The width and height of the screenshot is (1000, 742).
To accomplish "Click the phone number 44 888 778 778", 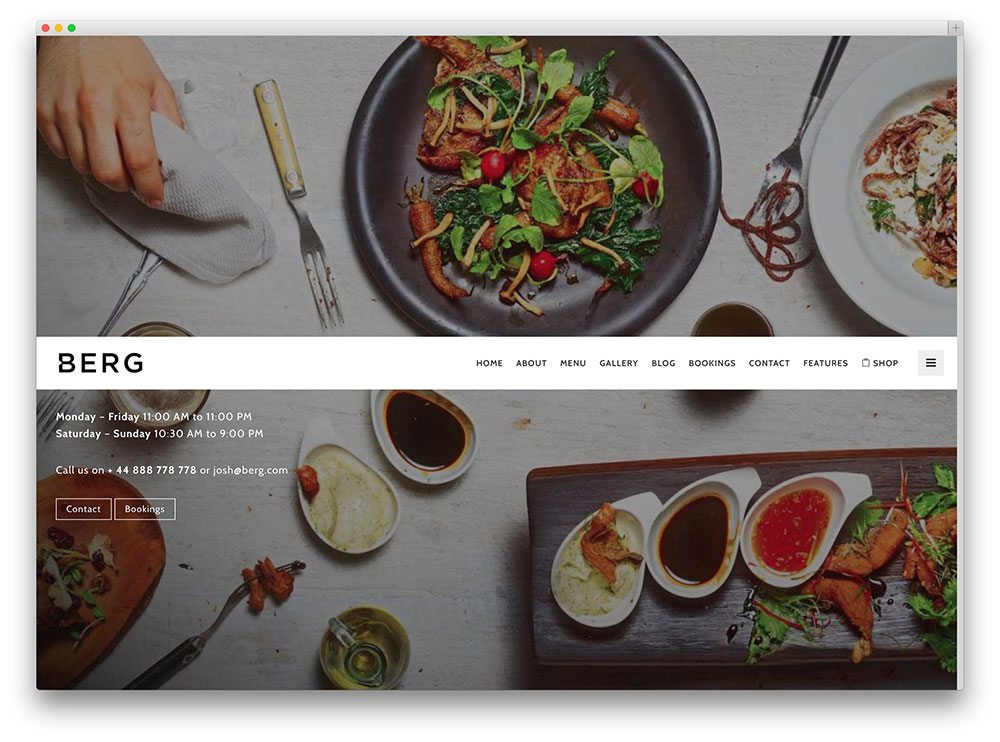I will (x=156, y=470).
